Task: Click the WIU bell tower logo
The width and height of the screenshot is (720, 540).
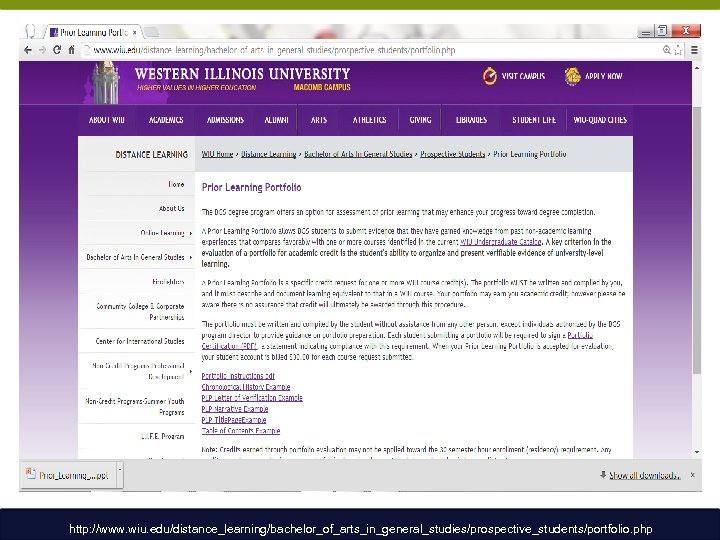Action: coord(106,83)
